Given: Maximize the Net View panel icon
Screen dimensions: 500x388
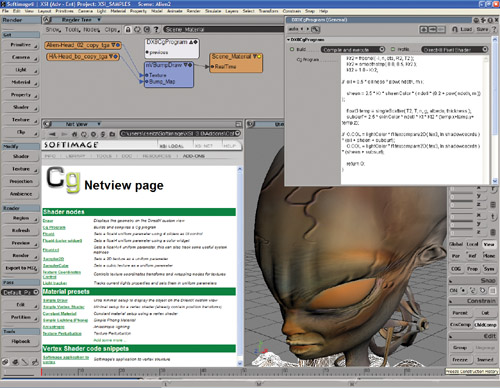Looking at the screenshot, I should click(x=238, y=124).
